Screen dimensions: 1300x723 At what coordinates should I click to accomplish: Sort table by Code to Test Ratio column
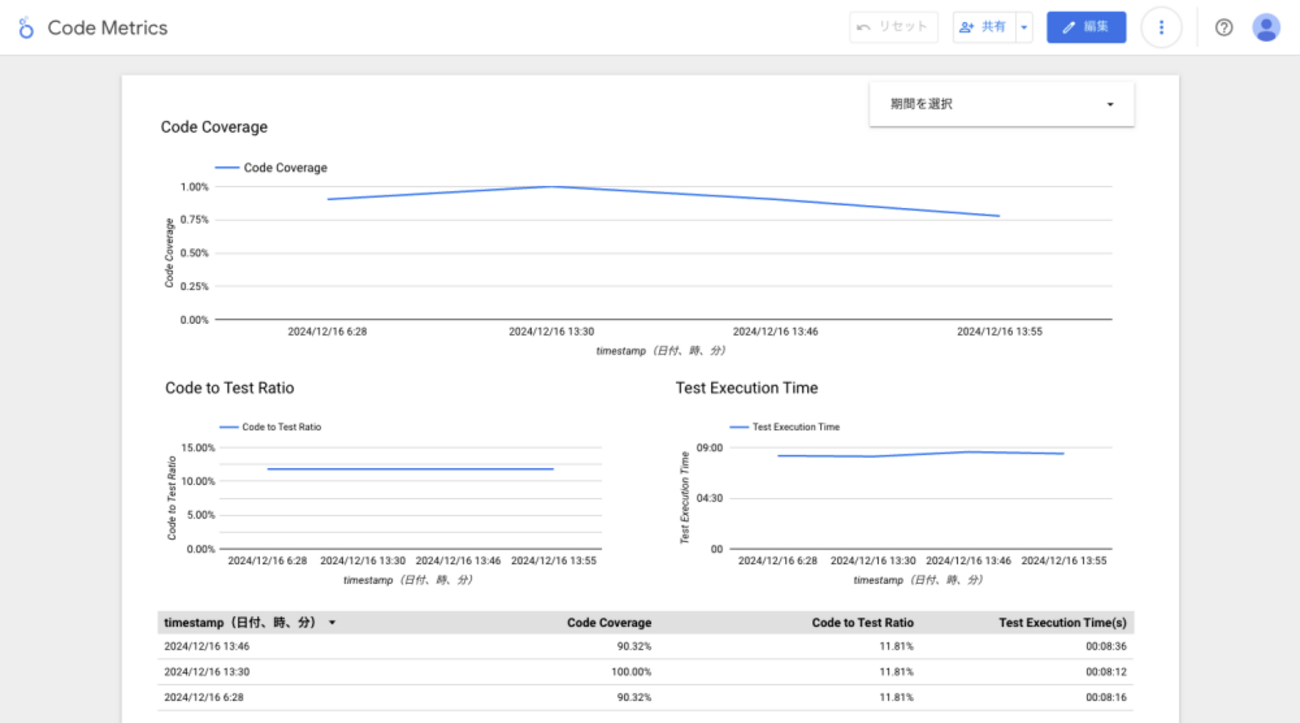862,623
